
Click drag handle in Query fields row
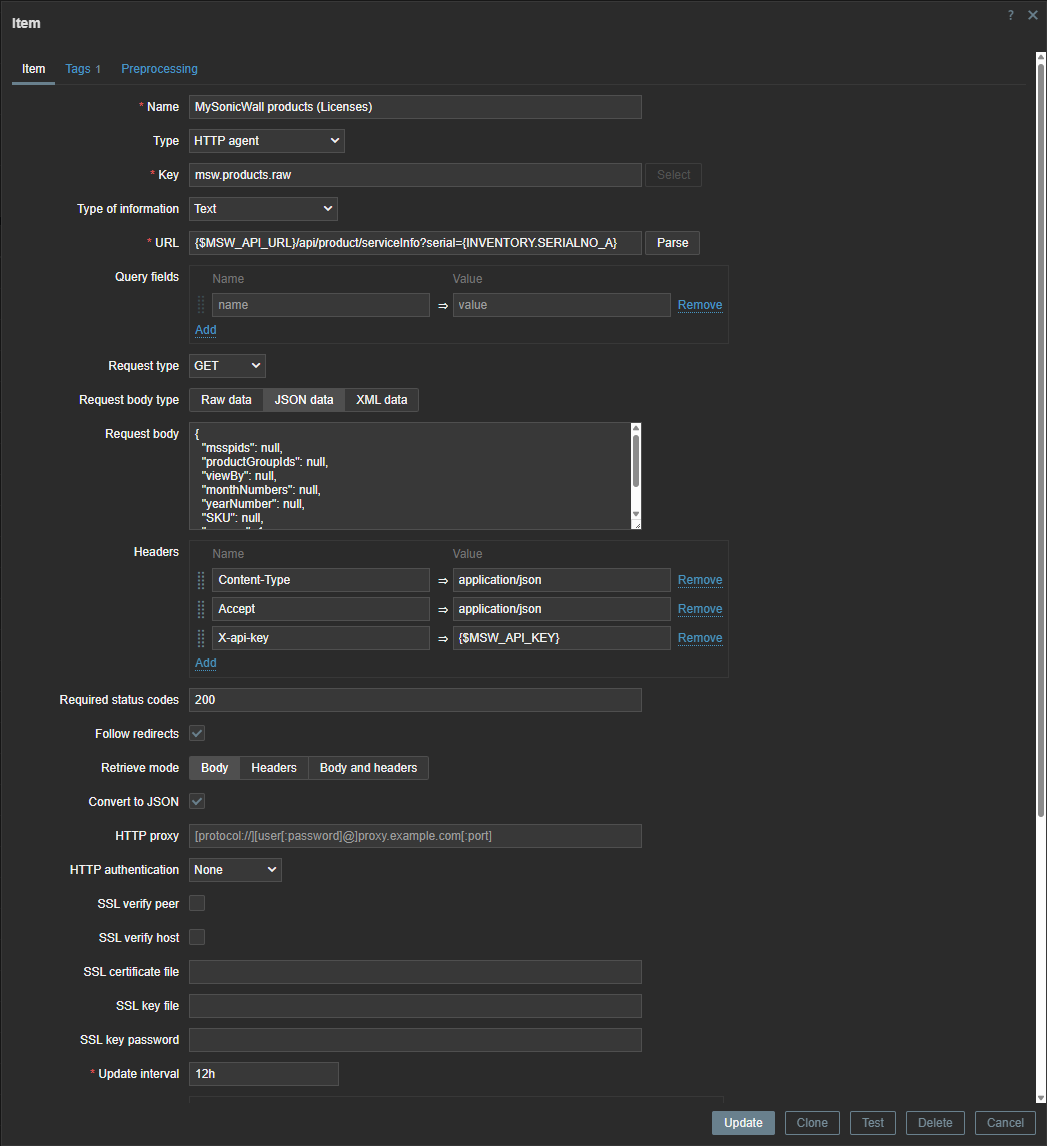point(201,305)
